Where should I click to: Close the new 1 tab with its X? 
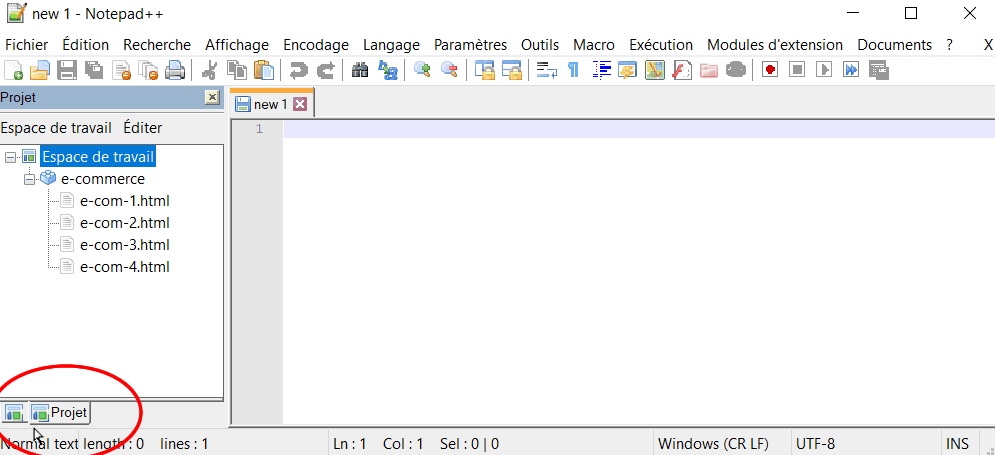coord(300,104)
